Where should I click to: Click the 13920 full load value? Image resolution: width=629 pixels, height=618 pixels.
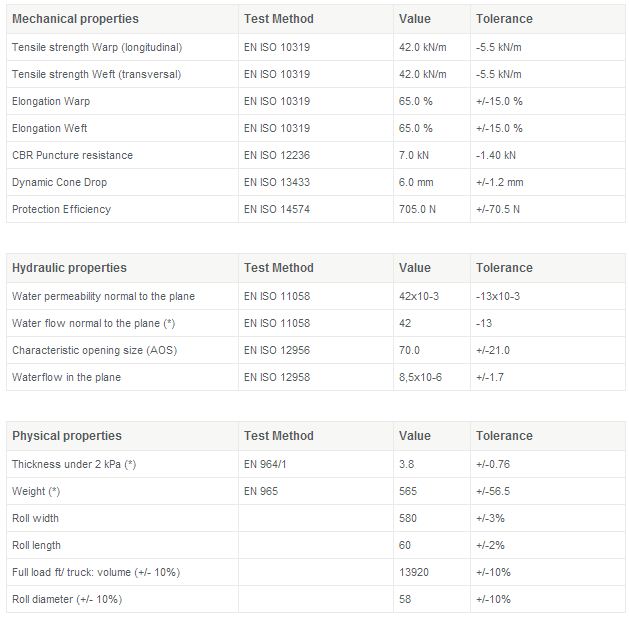point(414,571)
